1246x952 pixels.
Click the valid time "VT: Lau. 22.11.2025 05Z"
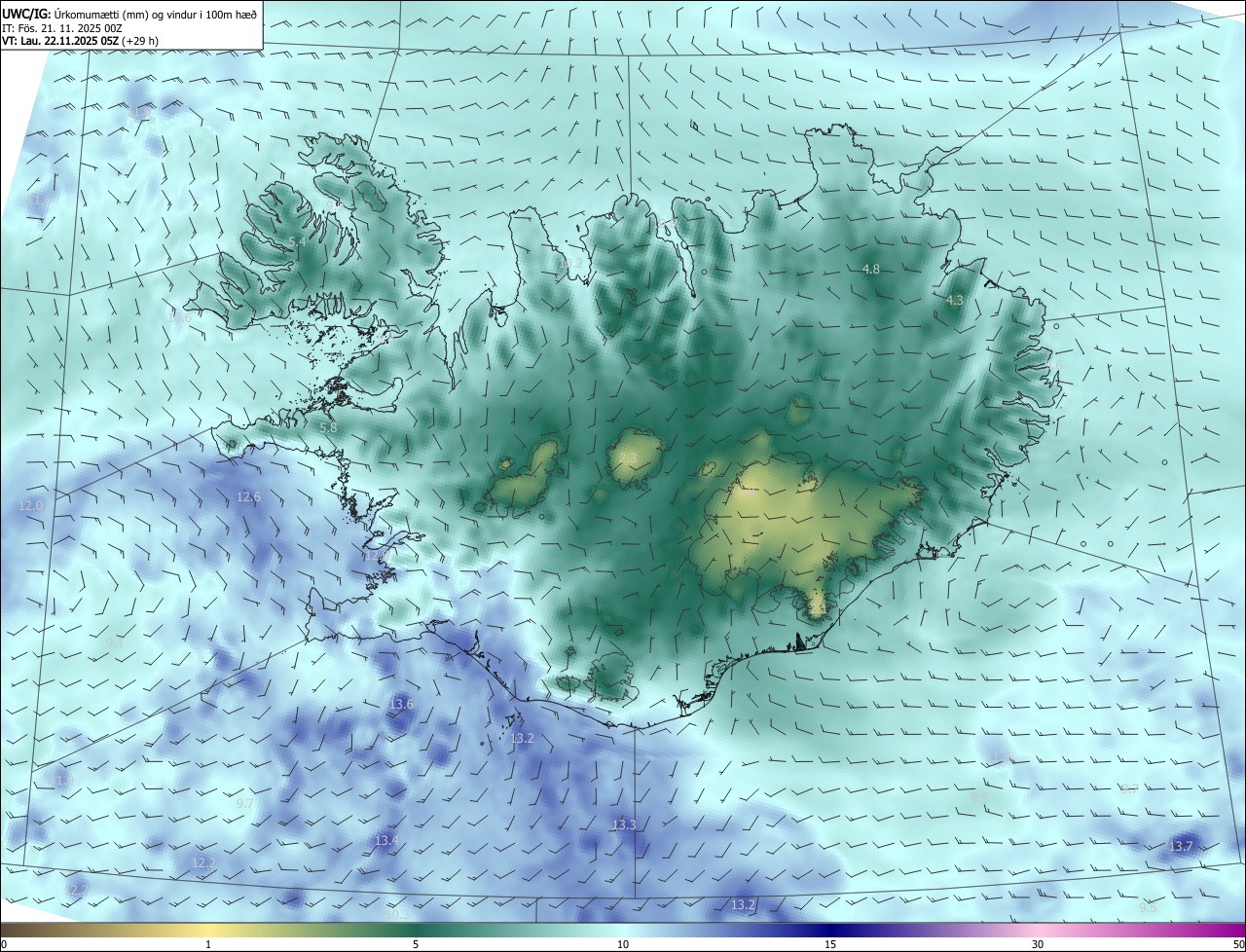pos(60,41)
